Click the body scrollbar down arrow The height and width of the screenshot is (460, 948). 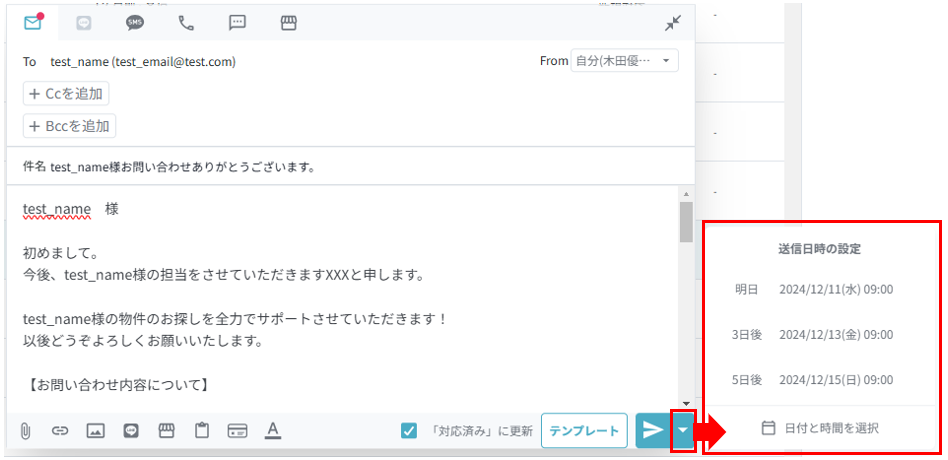pos(686,403)
